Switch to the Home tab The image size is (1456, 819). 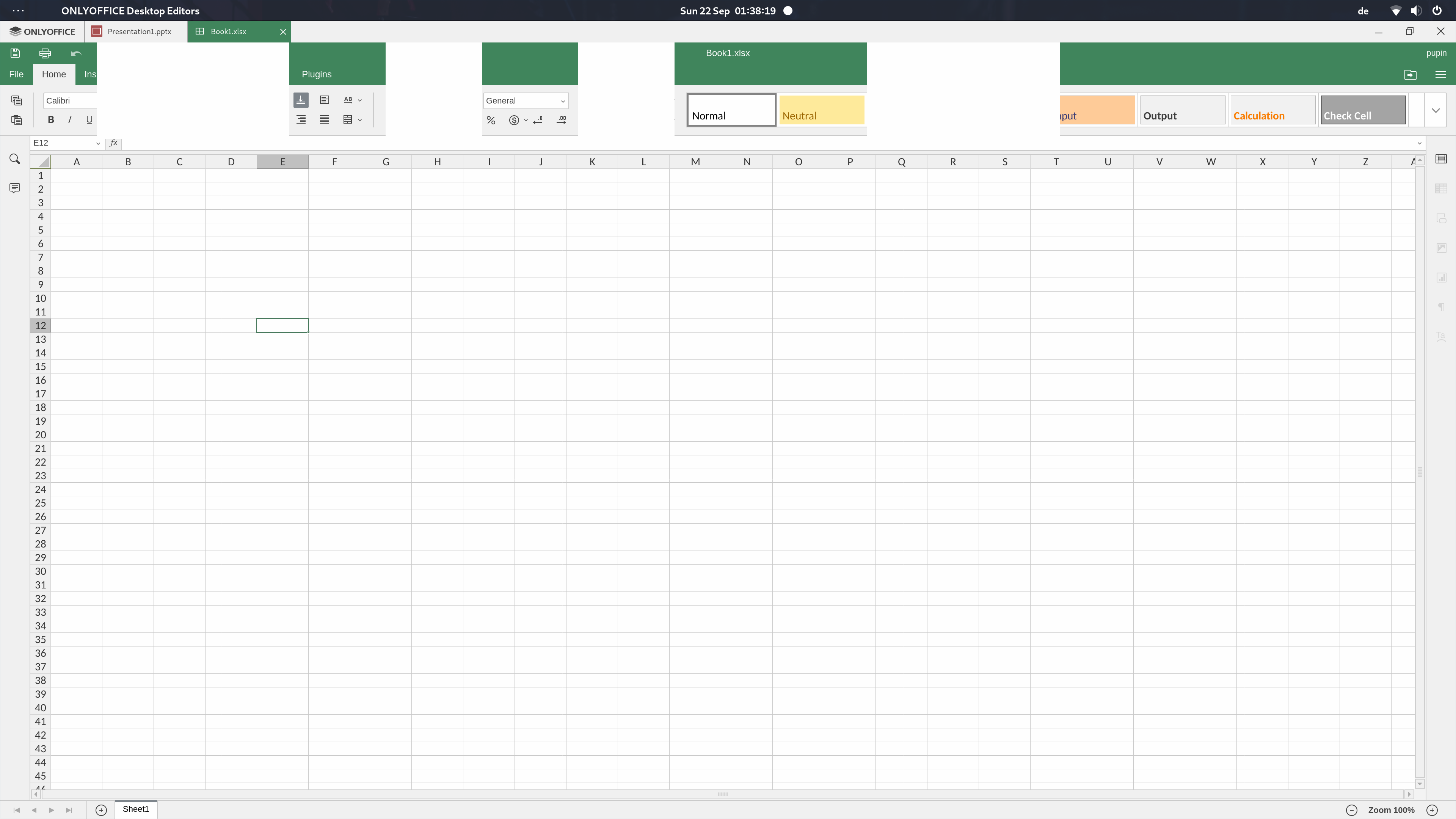(x=54, y=74)
